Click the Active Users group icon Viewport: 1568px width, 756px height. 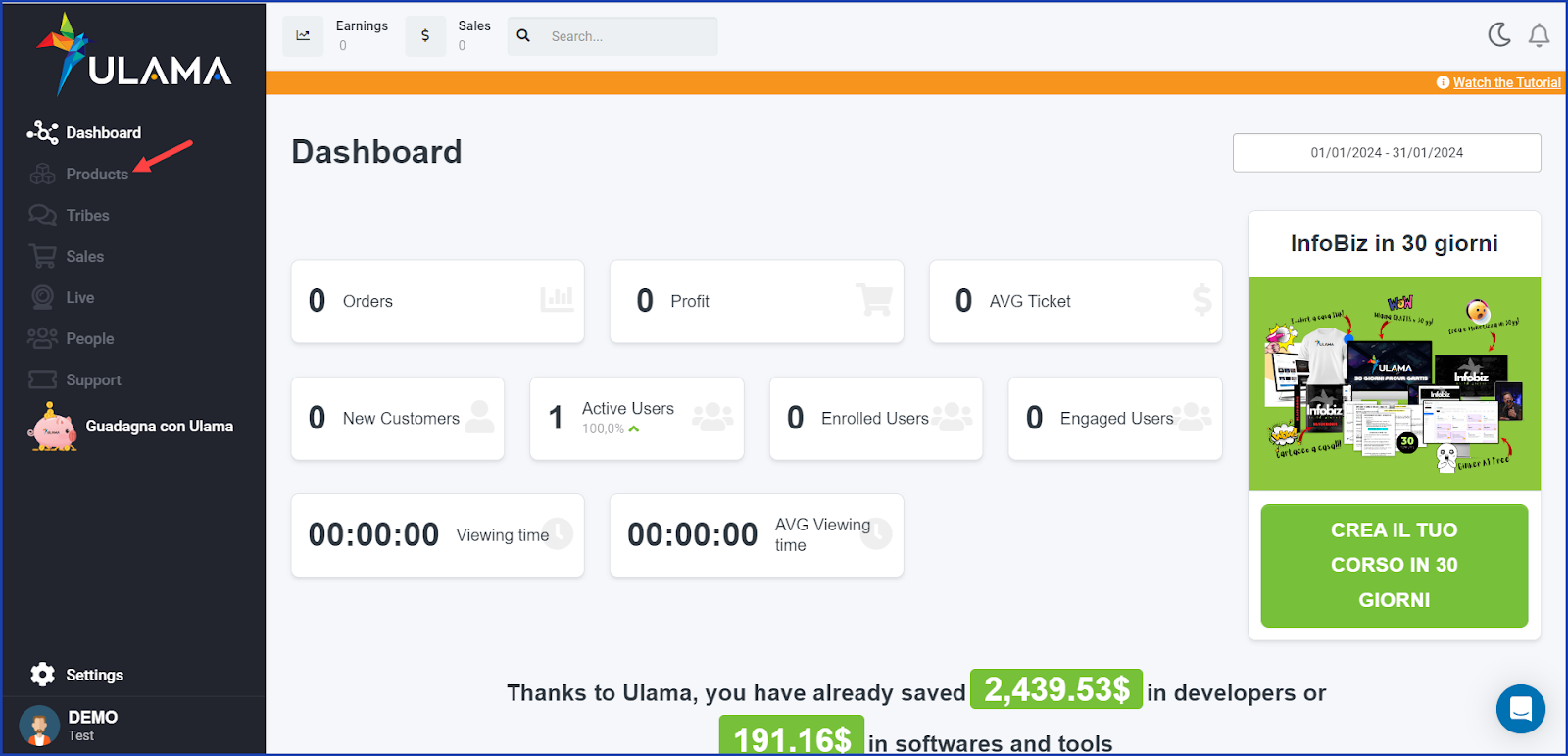click(712, 417)
